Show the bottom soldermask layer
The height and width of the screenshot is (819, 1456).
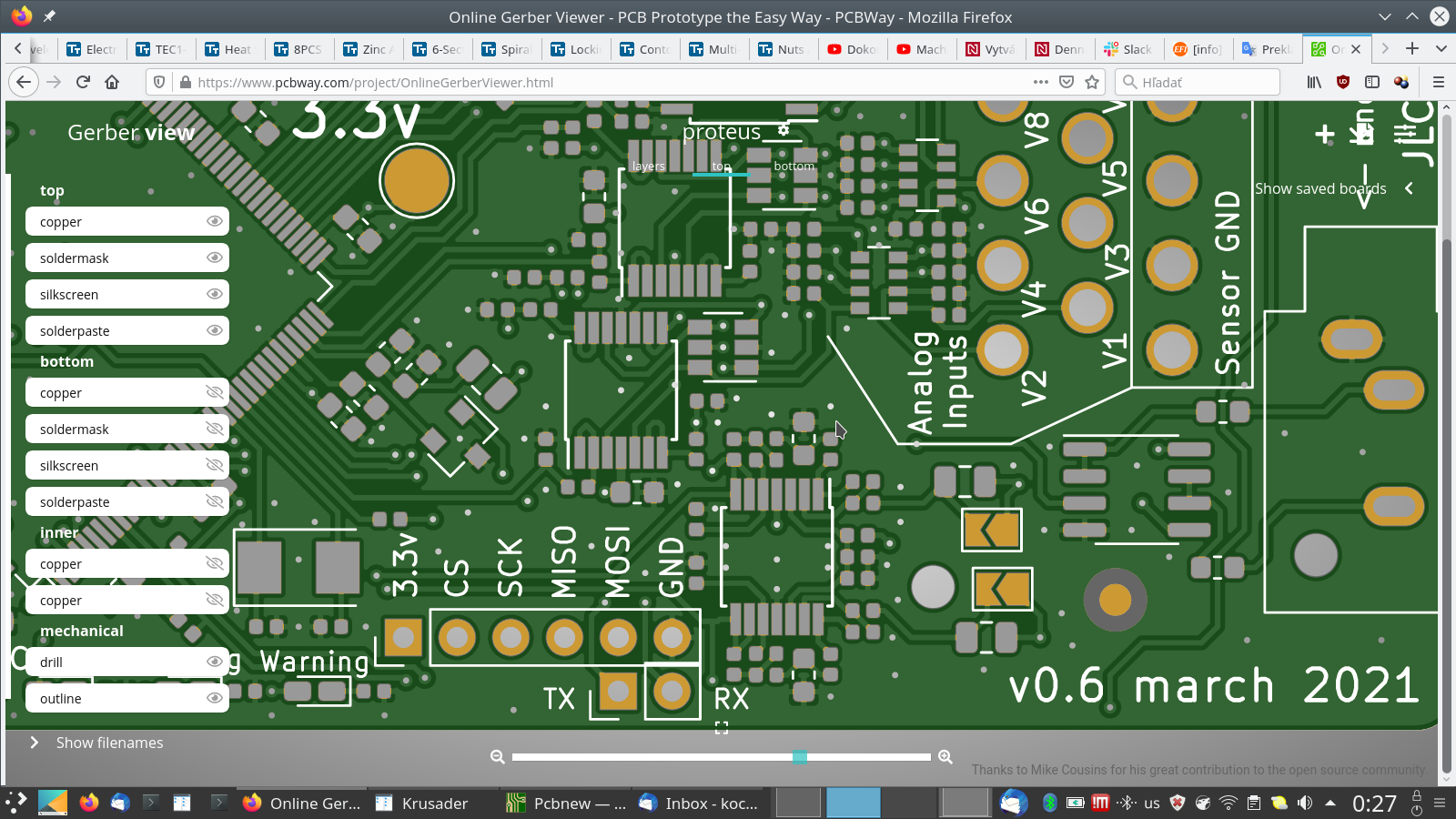click(215, 429)
